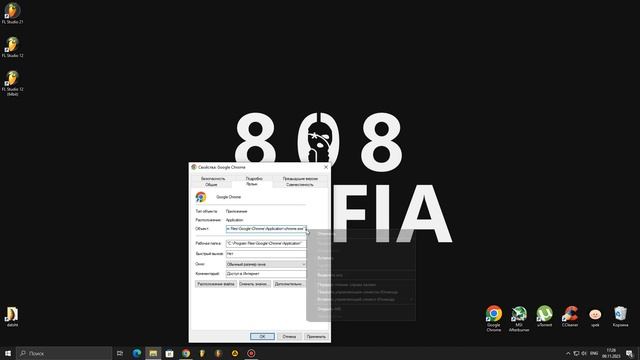Switch to Chrome from the taskbar
Viewport: 640px width, 360px height.
186,353
